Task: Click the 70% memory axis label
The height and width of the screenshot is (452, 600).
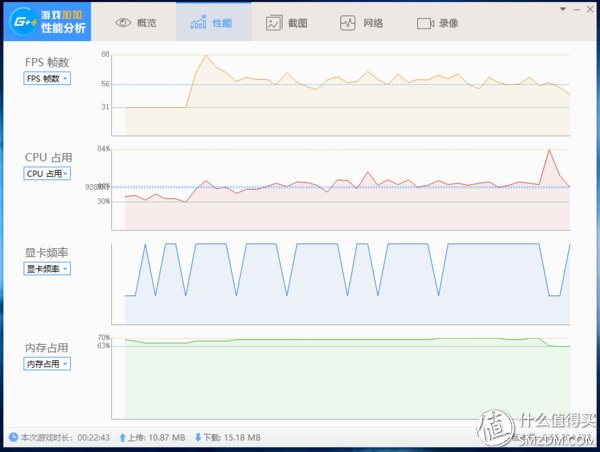Action: point(104,337)
